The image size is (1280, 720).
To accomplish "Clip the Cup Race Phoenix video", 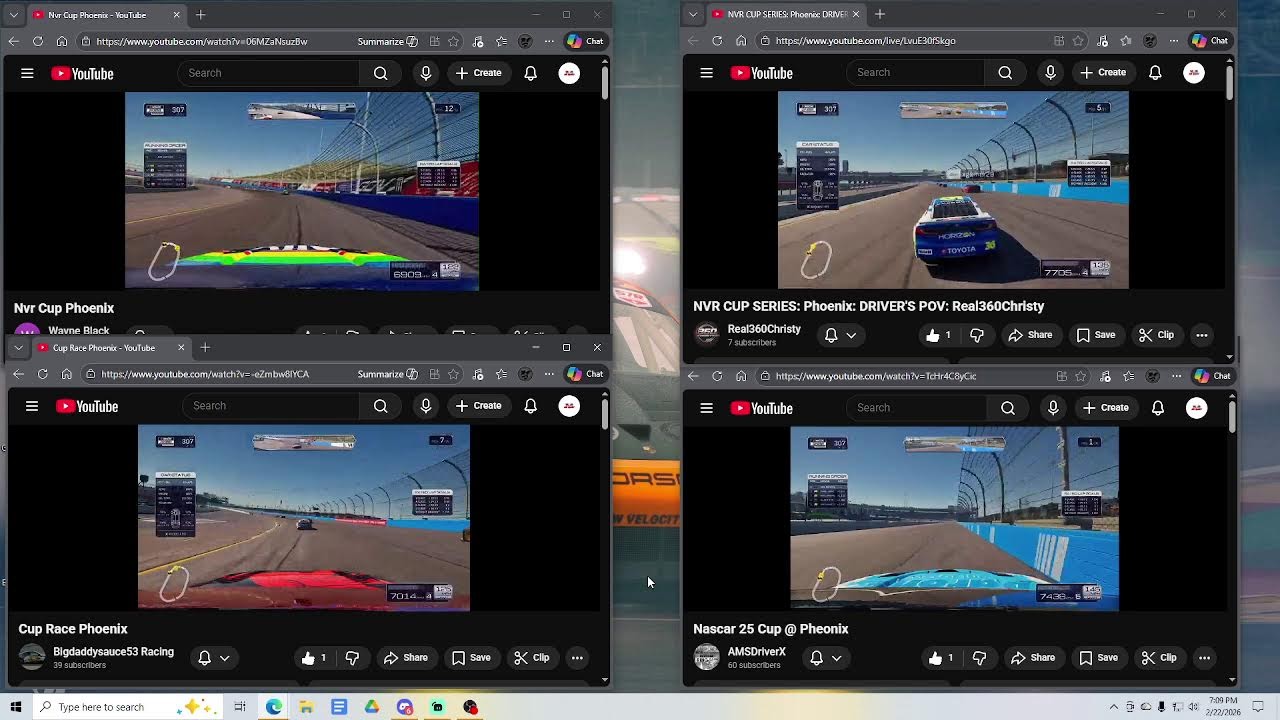I will 531,658.
